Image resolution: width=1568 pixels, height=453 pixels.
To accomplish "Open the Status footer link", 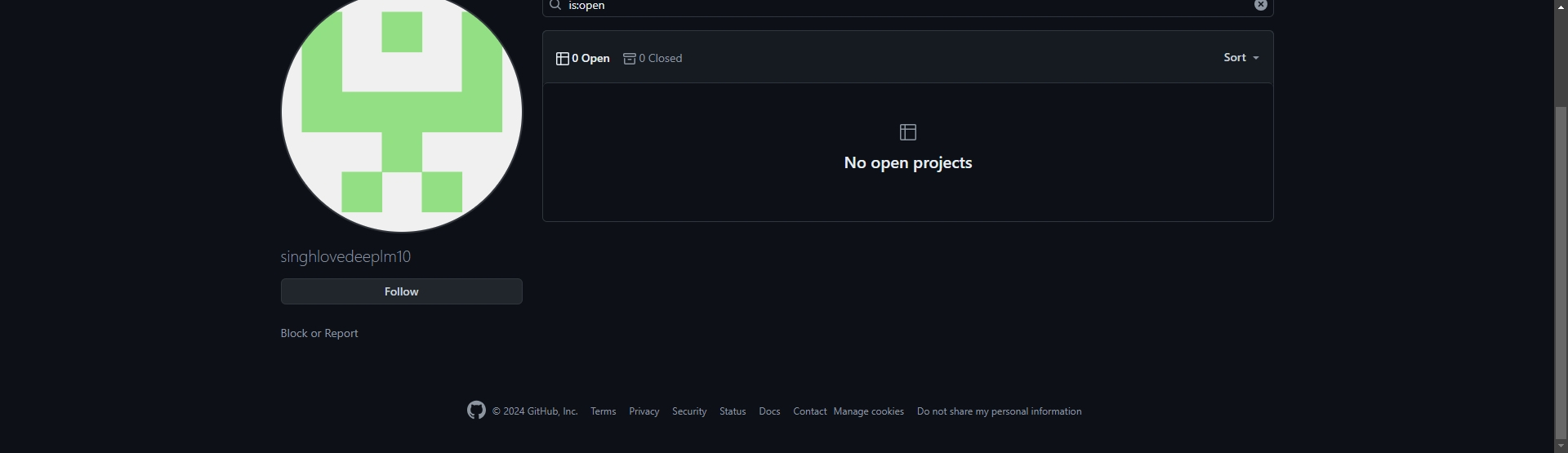I will click(733, 411).
